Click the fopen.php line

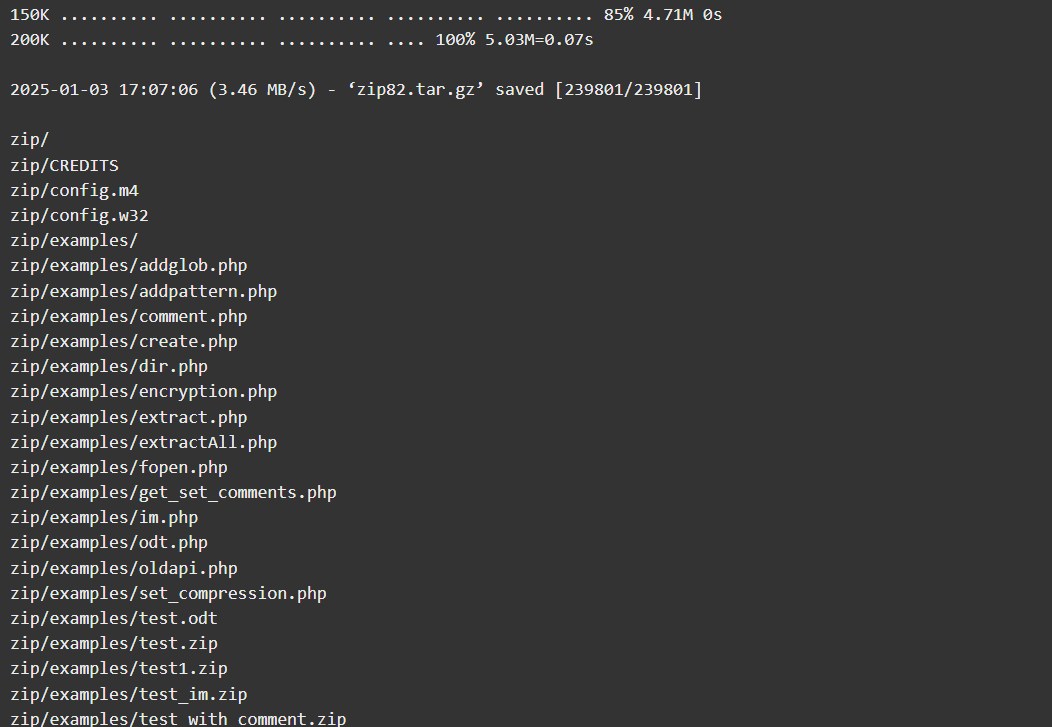click(x=119, y=467)
